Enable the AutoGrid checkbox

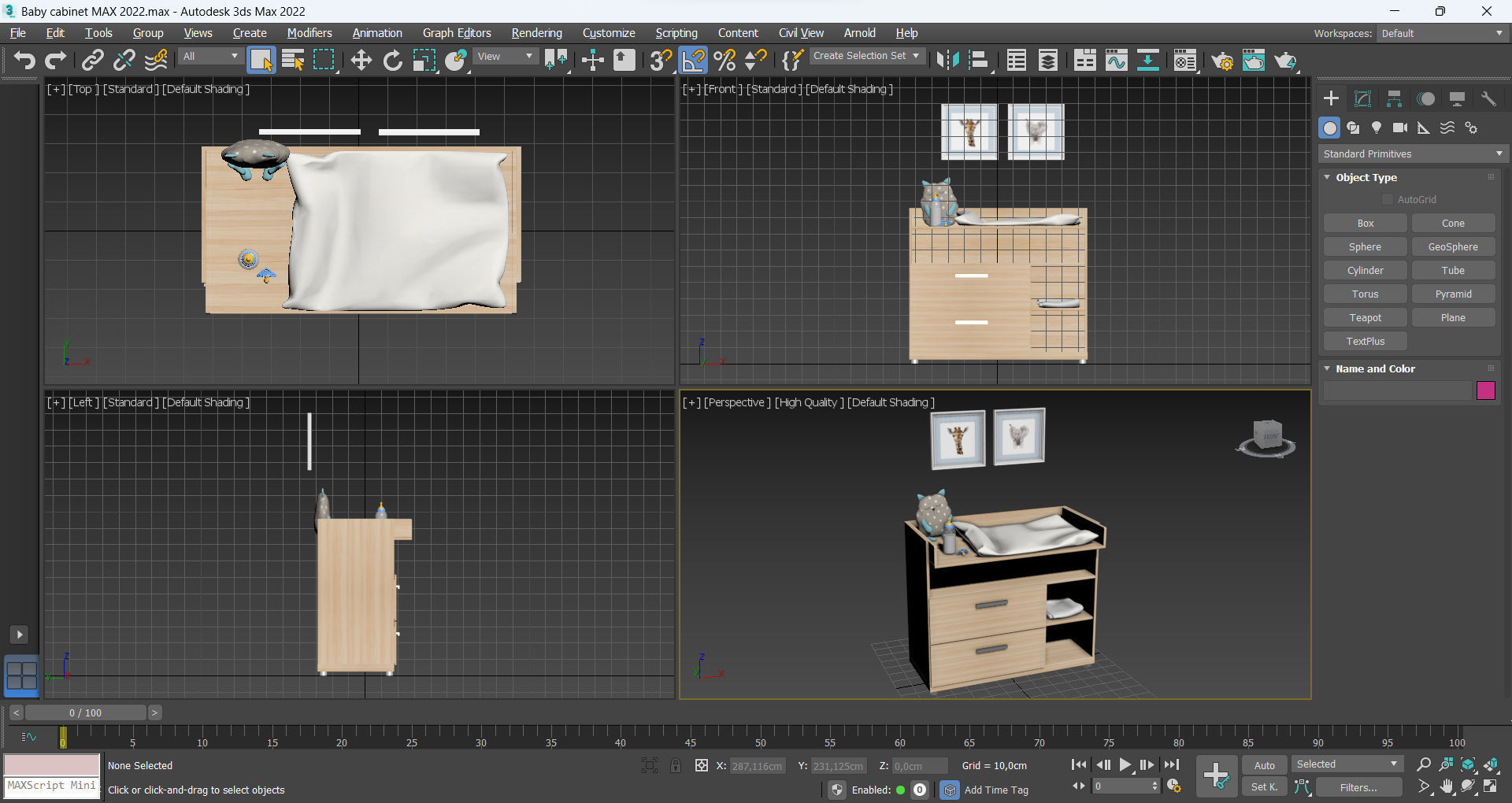point(1388,199)
